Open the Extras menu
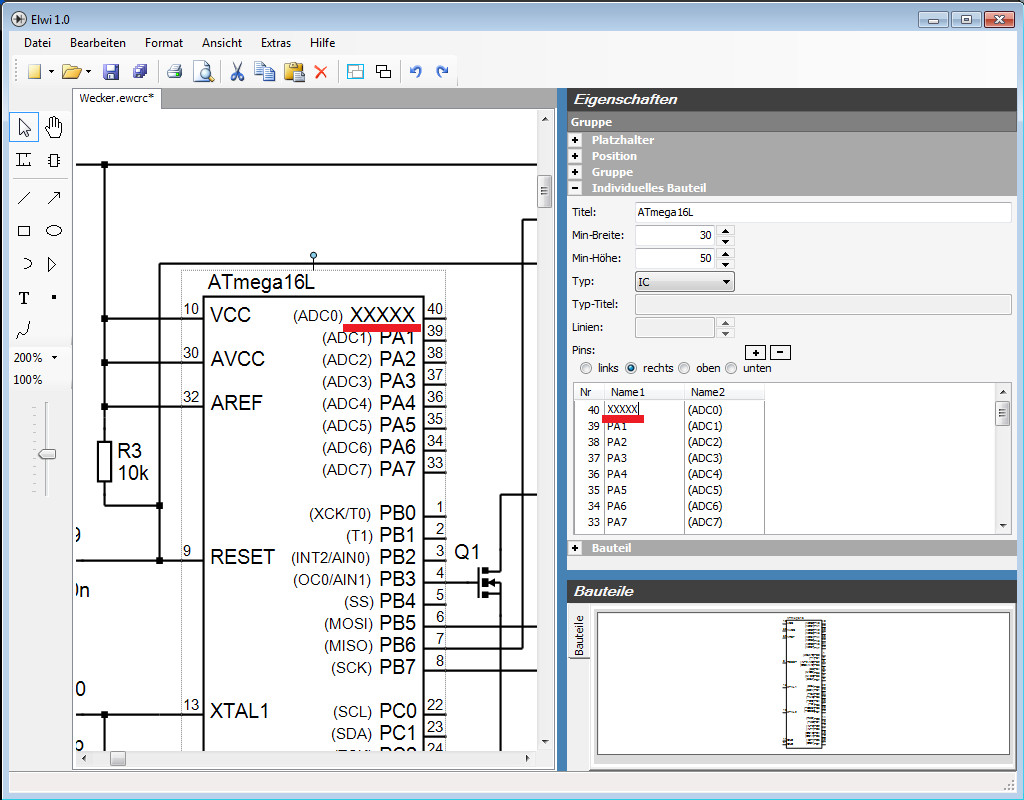The width and height of the screenshot is (1024, 800). click(x=276, y=43)
